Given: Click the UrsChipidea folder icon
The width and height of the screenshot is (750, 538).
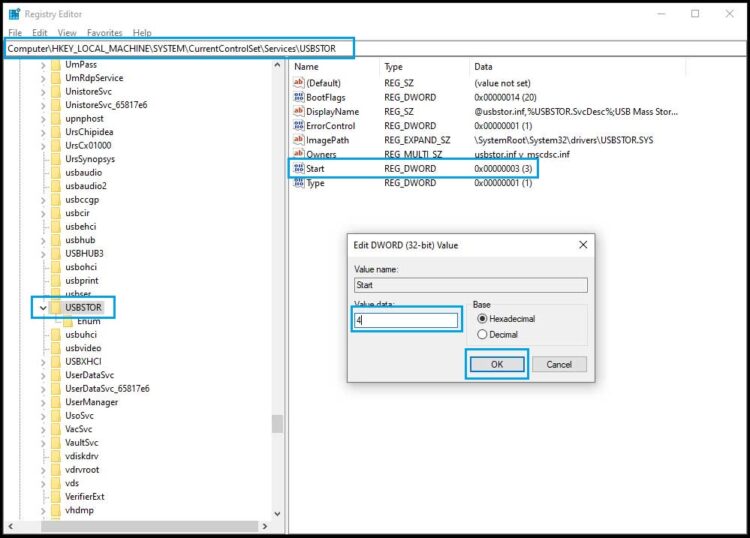Looking at the screenshot, I should click(x=56, y=132).
